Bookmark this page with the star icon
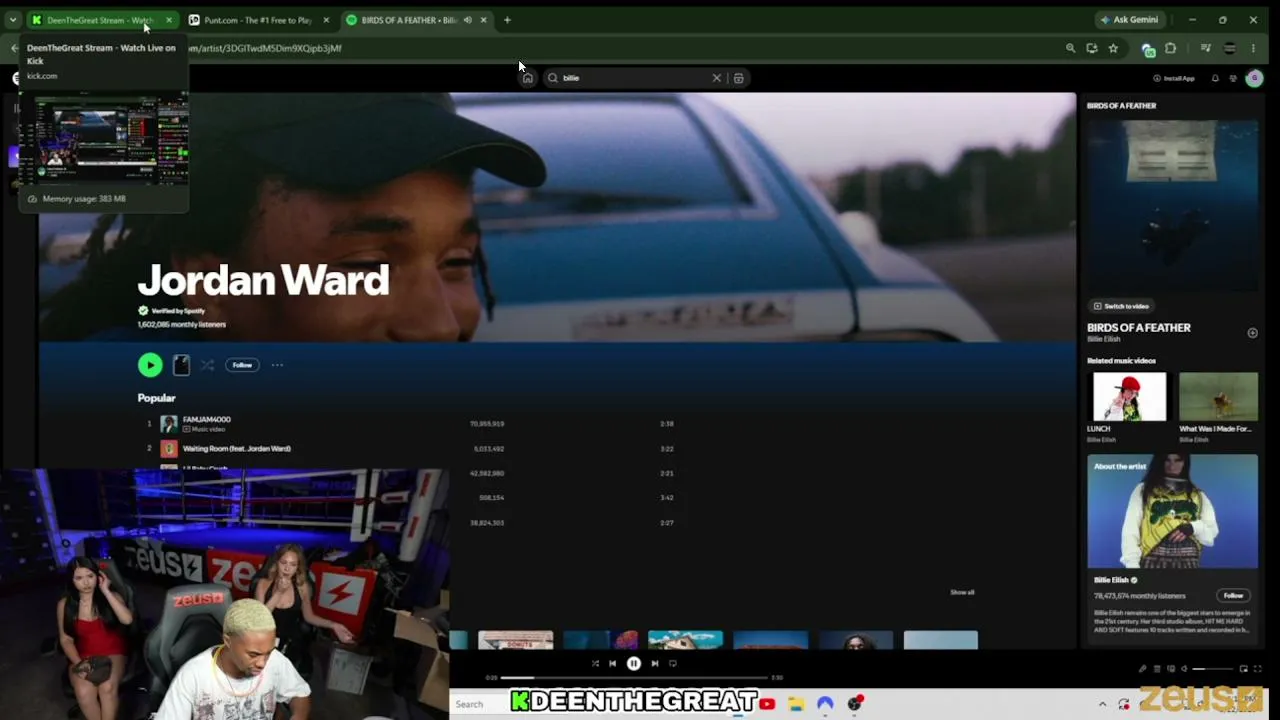Image resolution: width=1280 pixels, height=720 pixels. pyautogui.click(x=1113, y=48)
